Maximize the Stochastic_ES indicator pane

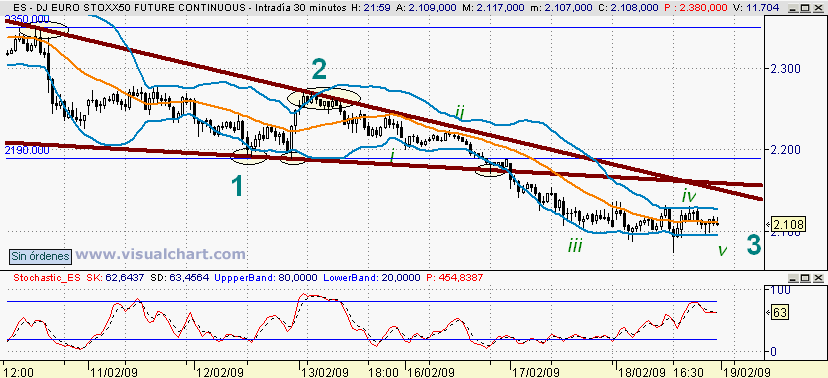805,278
